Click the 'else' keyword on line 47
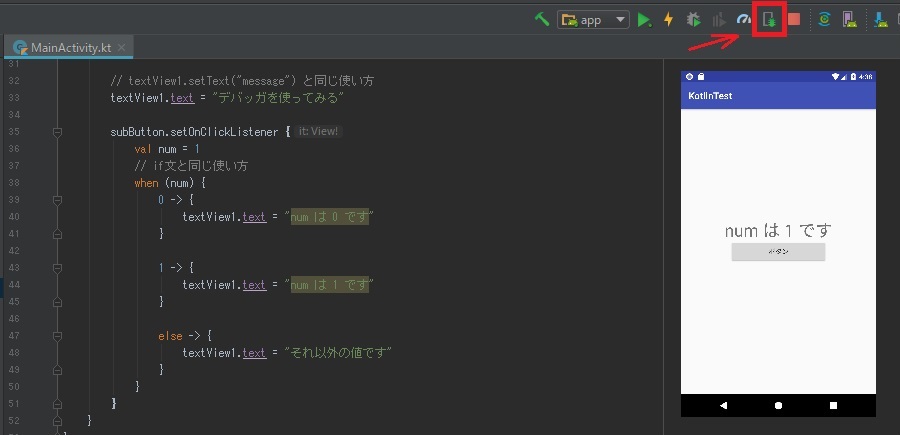 click(x=170, y=336)
